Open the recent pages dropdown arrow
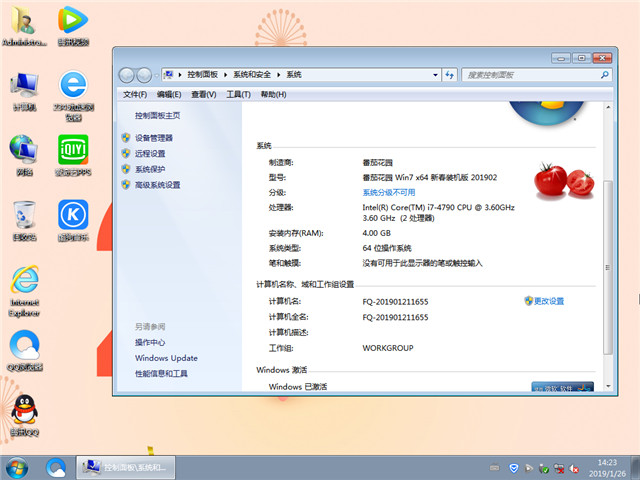 click(156, 76)
